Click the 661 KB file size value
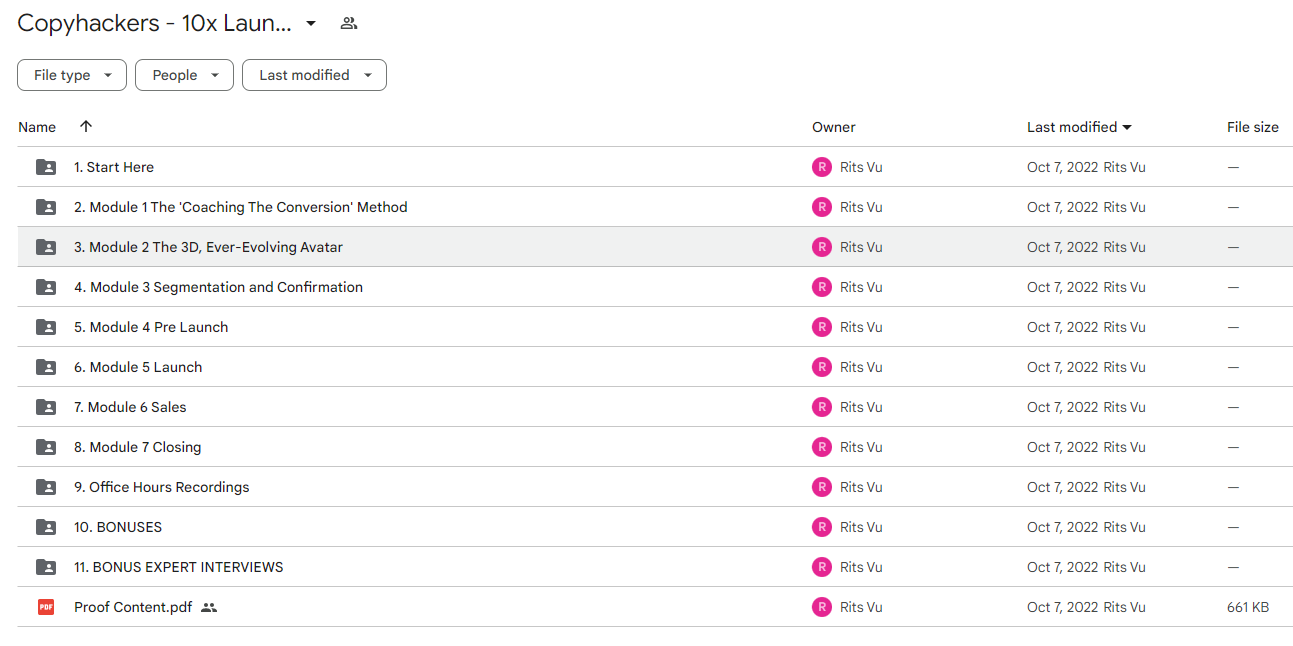The image size is (1293, 646). click(1248, 607)
